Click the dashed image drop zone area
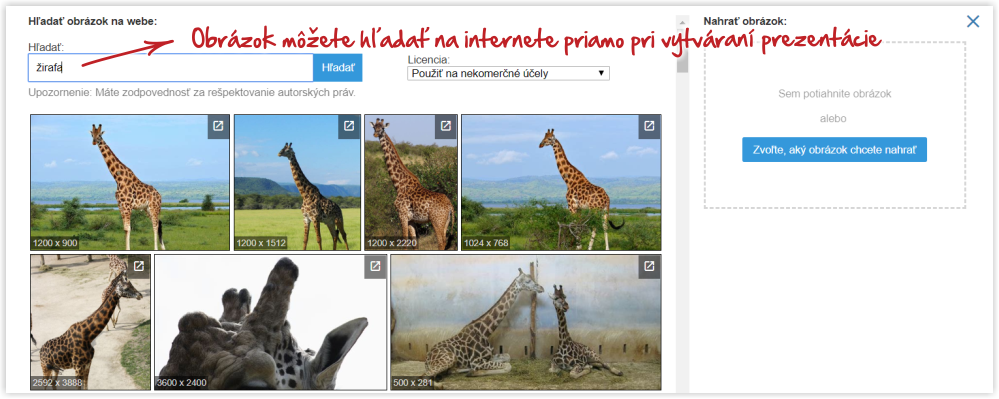This screenshot has width=999, height=399. pyautogui.click(x=835, y=125)
